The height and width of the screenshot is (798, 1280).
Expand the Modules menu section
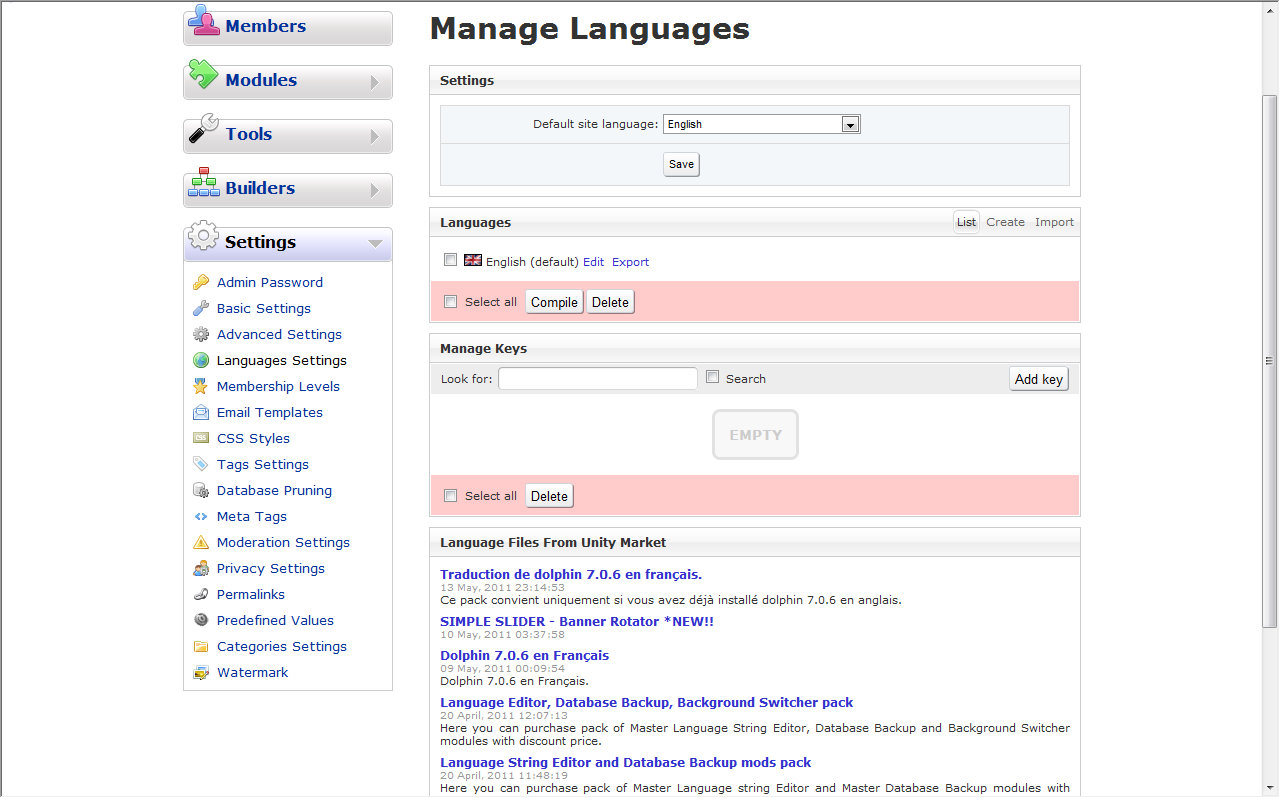[288, 81]
